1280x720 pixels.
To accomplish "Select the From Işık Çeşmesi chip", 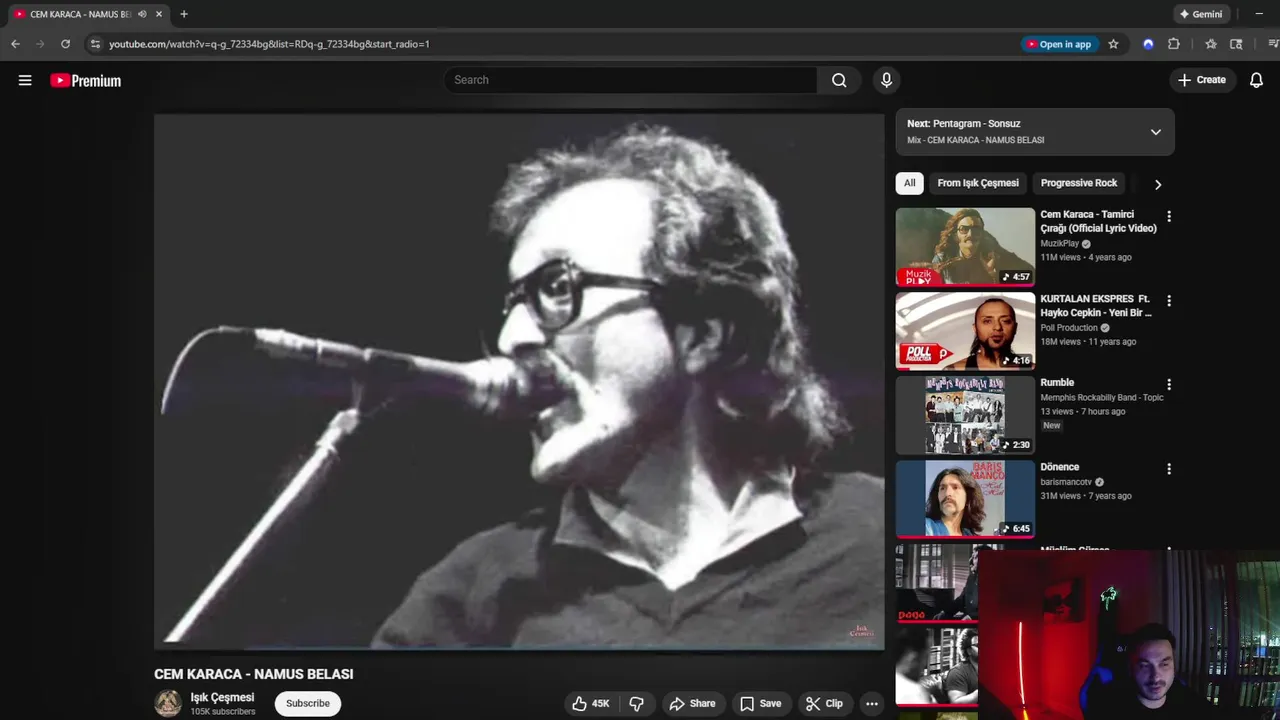I will pyautogui.click(x=978, y=183).
